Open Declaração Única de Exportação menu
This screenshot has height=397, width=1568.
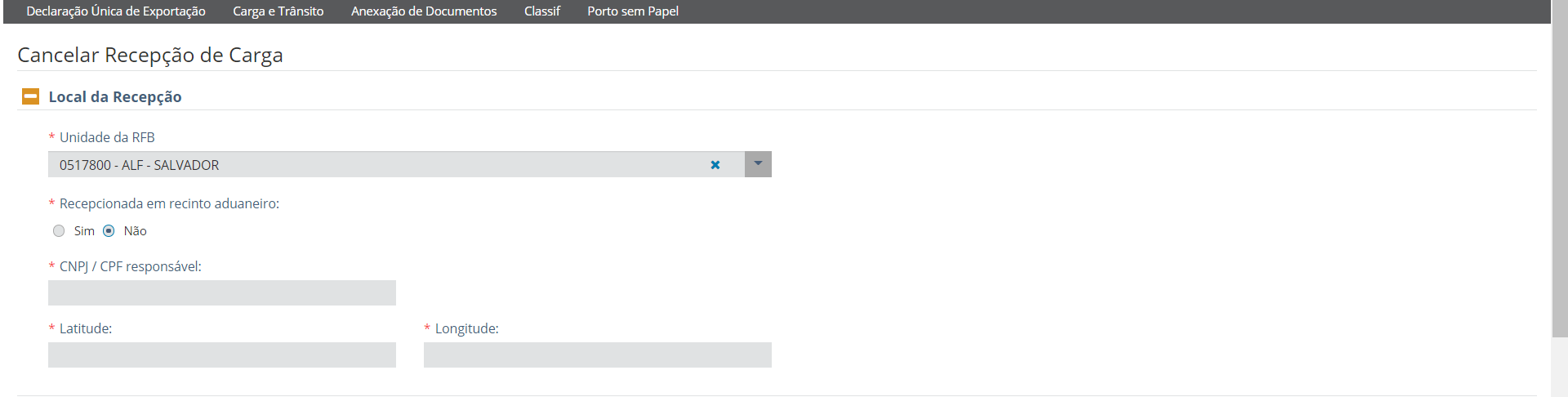116,11
